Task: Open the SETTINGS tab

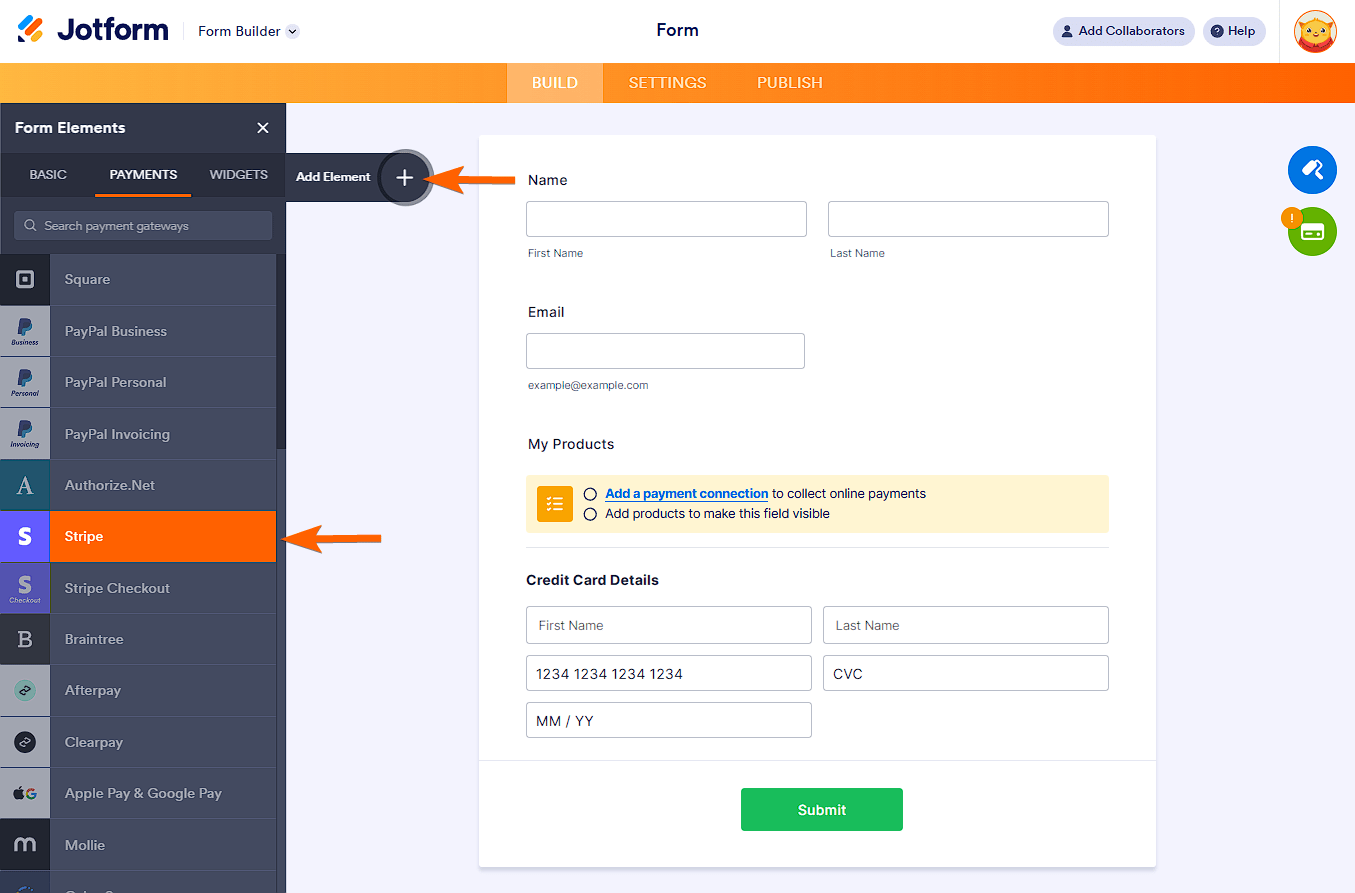Action: (667, 83)
